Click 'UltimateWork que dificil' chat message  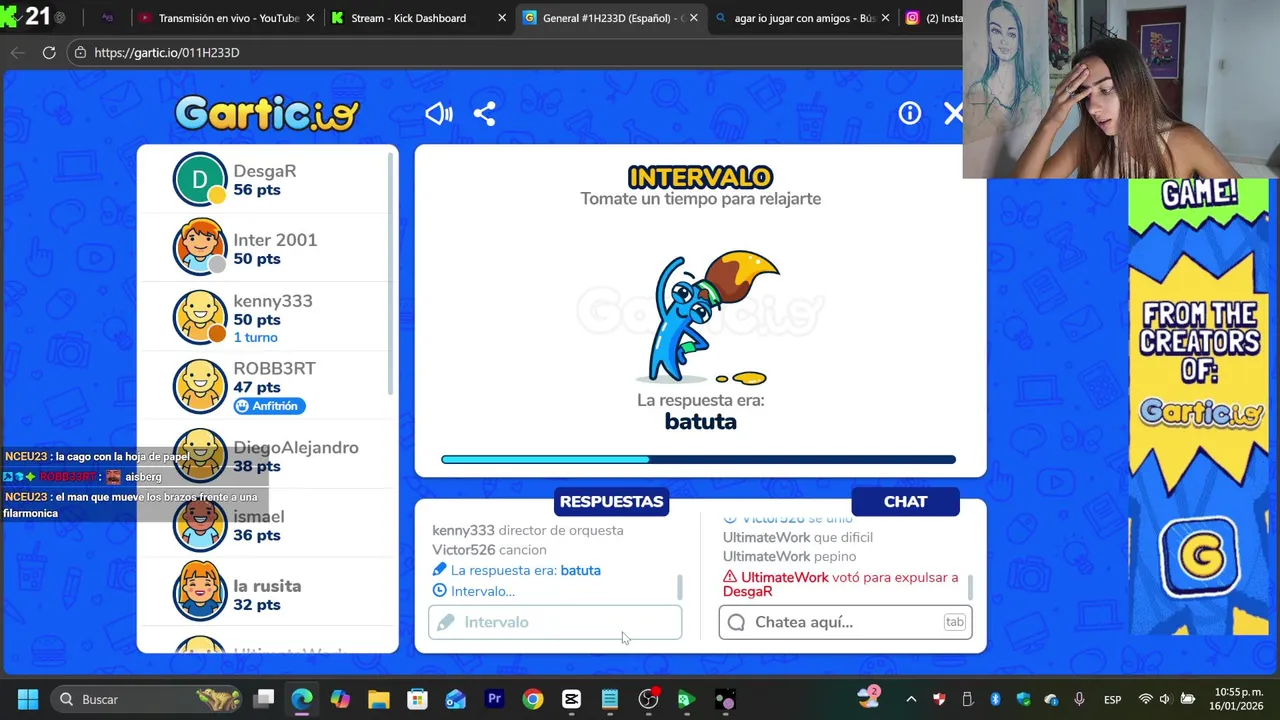coord(798,537)
